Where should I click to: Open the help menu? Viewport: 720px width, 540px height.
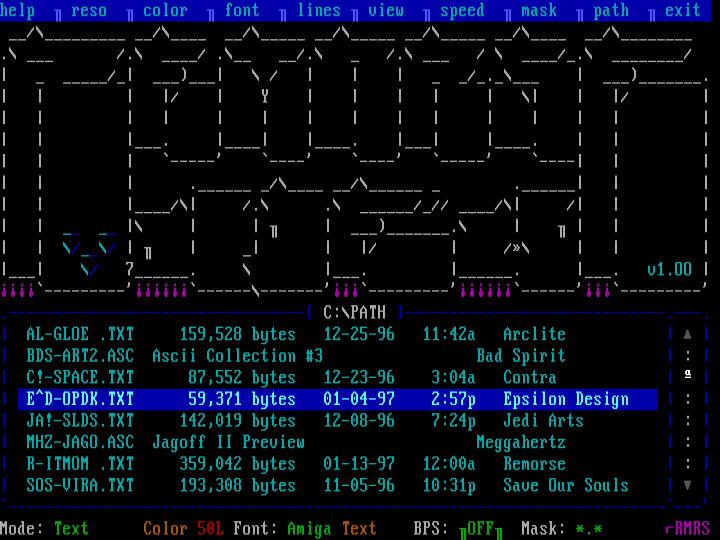pyautogui.click(x=18, y=11)
